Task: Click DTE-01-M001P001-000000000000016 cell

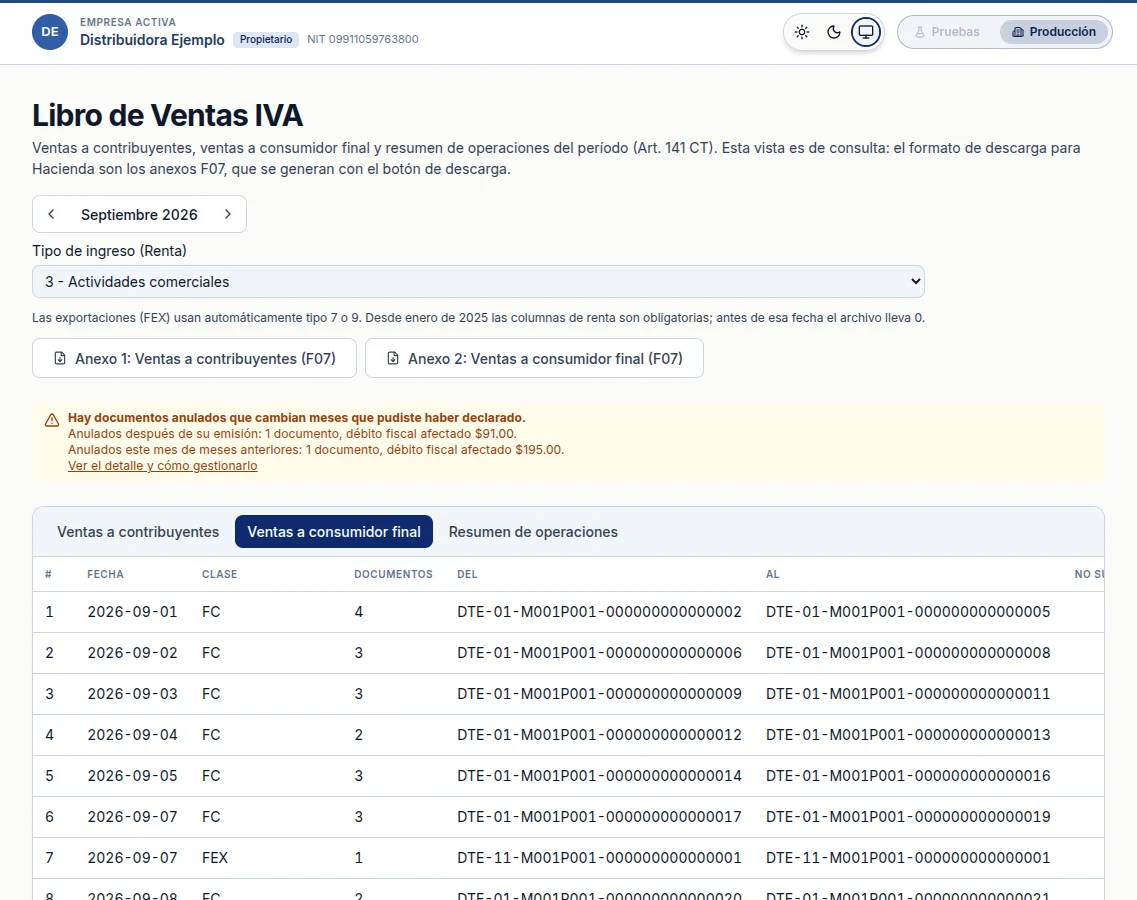Action: pos(908,776)
